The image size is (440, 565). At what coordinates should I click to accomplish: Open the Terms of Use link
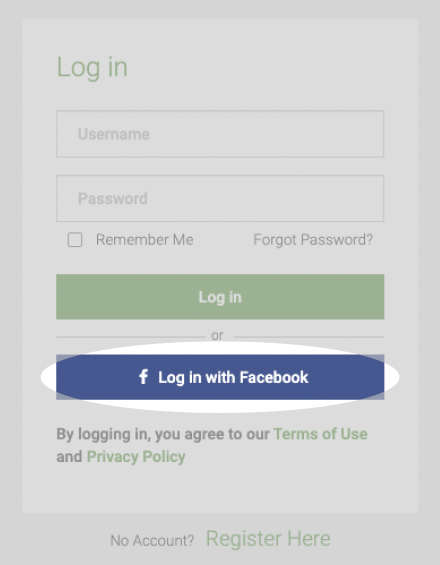pos(320,434)
